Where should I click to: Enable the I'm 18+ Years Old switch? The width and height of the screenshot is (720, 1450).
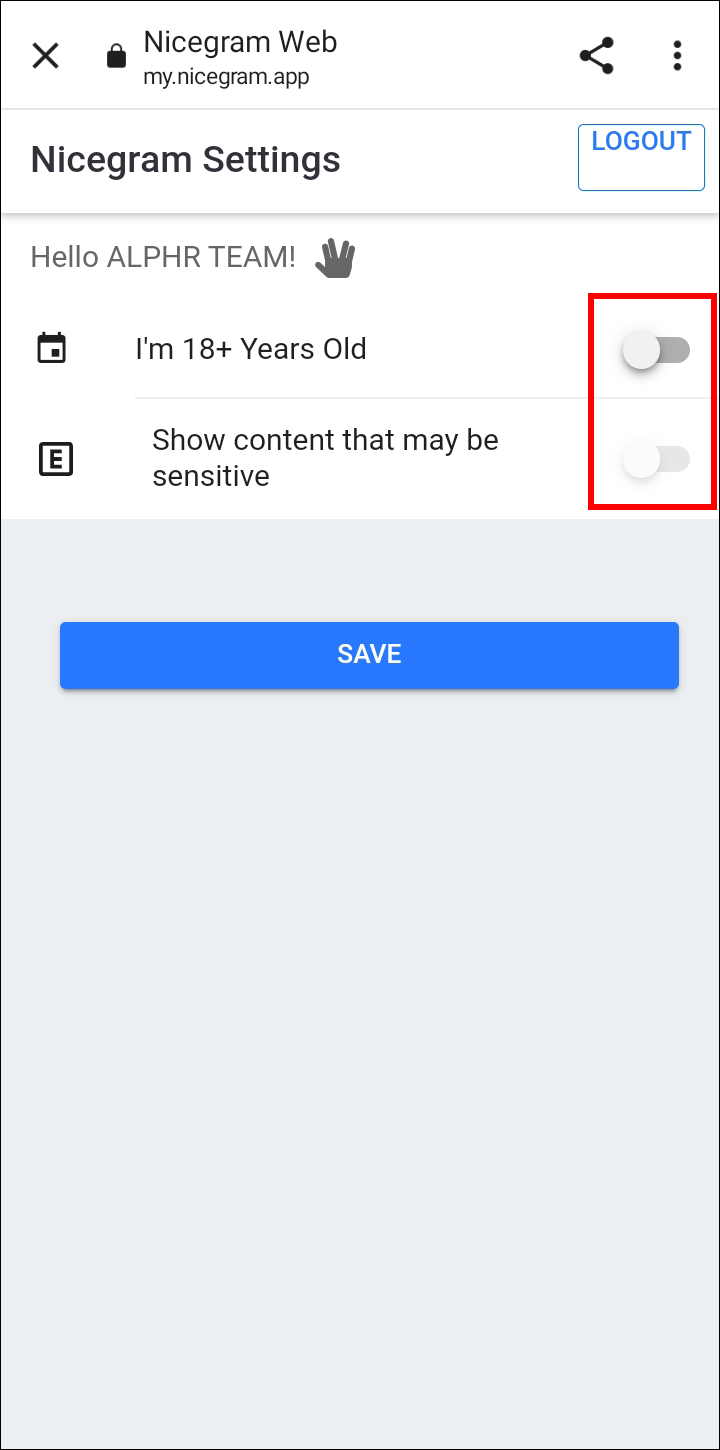point(656,350)
